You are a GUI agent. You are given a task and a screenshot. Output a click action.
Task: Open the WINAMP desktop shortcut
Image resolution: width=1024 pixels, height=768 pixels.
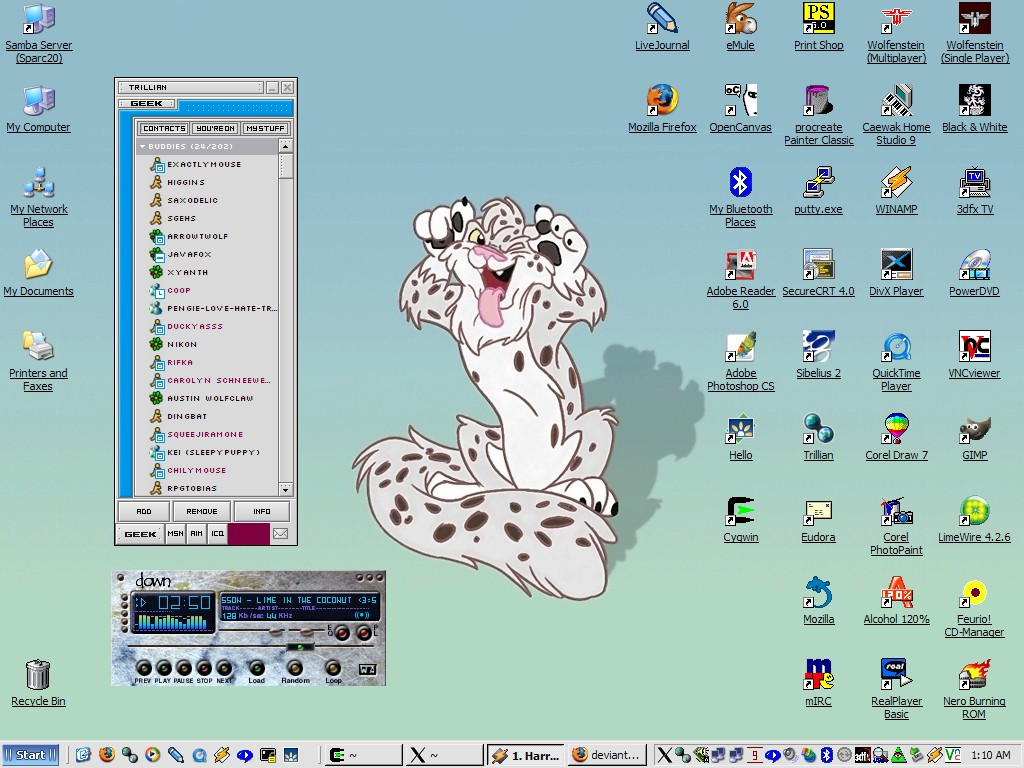point(896,191)
